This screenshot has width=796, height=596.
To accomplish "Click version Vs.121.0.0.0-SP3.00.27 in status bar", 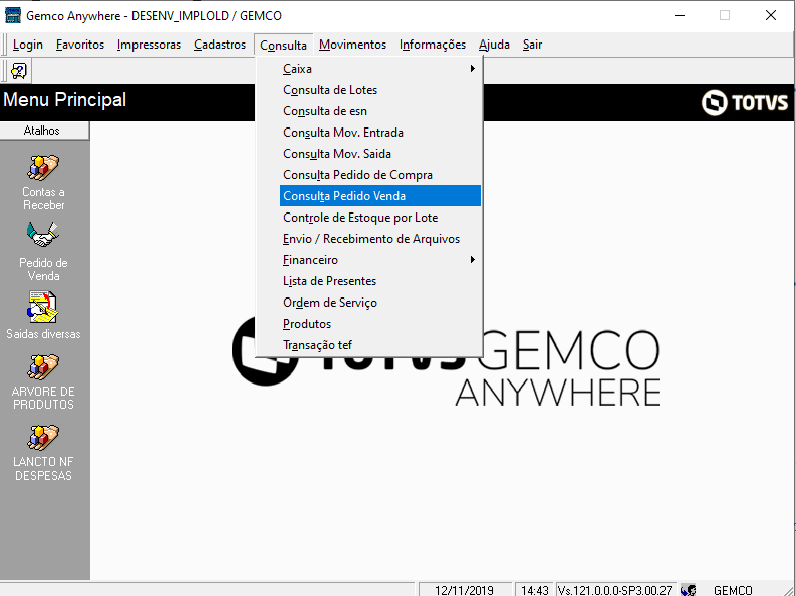I will click(615, 590).
